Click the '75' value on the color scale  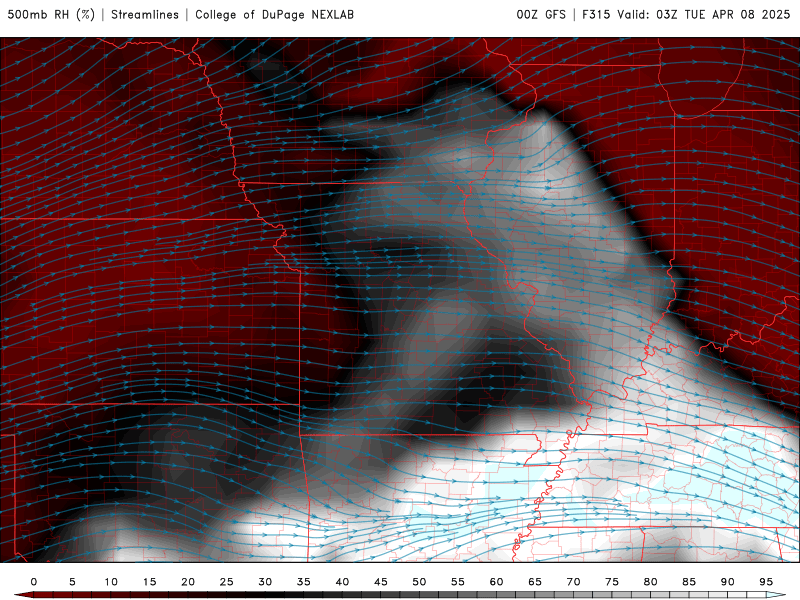pyautogui.click(x=612, y=582)
